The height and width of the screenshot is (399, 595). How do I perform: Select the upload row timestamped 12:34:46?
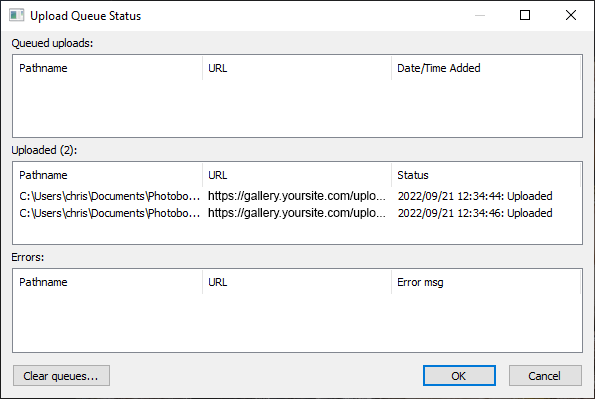[x=297, y=213]
